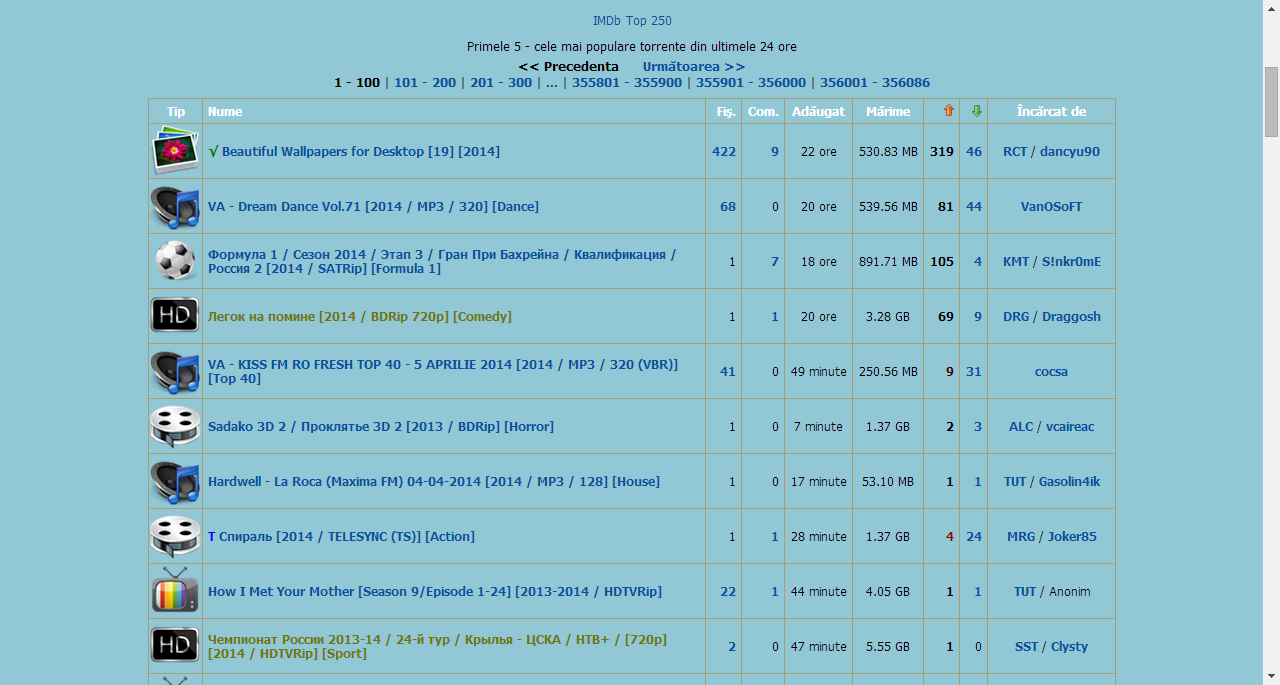Image resolution: width=1280 pixels, height=685 pixels.
Task: Click the scrollbar up arrow
Action: tap(1271, 8)
